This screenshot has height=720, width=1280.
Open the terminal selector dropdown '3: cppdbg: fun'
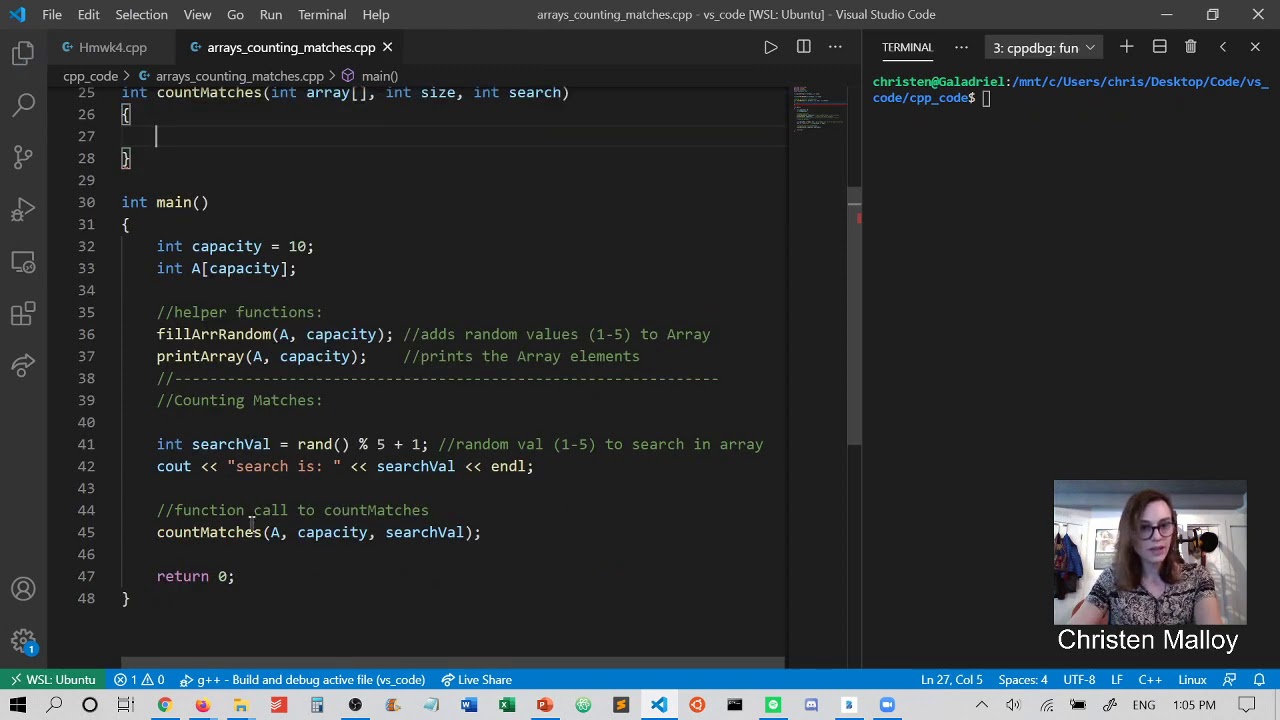(1043, 47)
